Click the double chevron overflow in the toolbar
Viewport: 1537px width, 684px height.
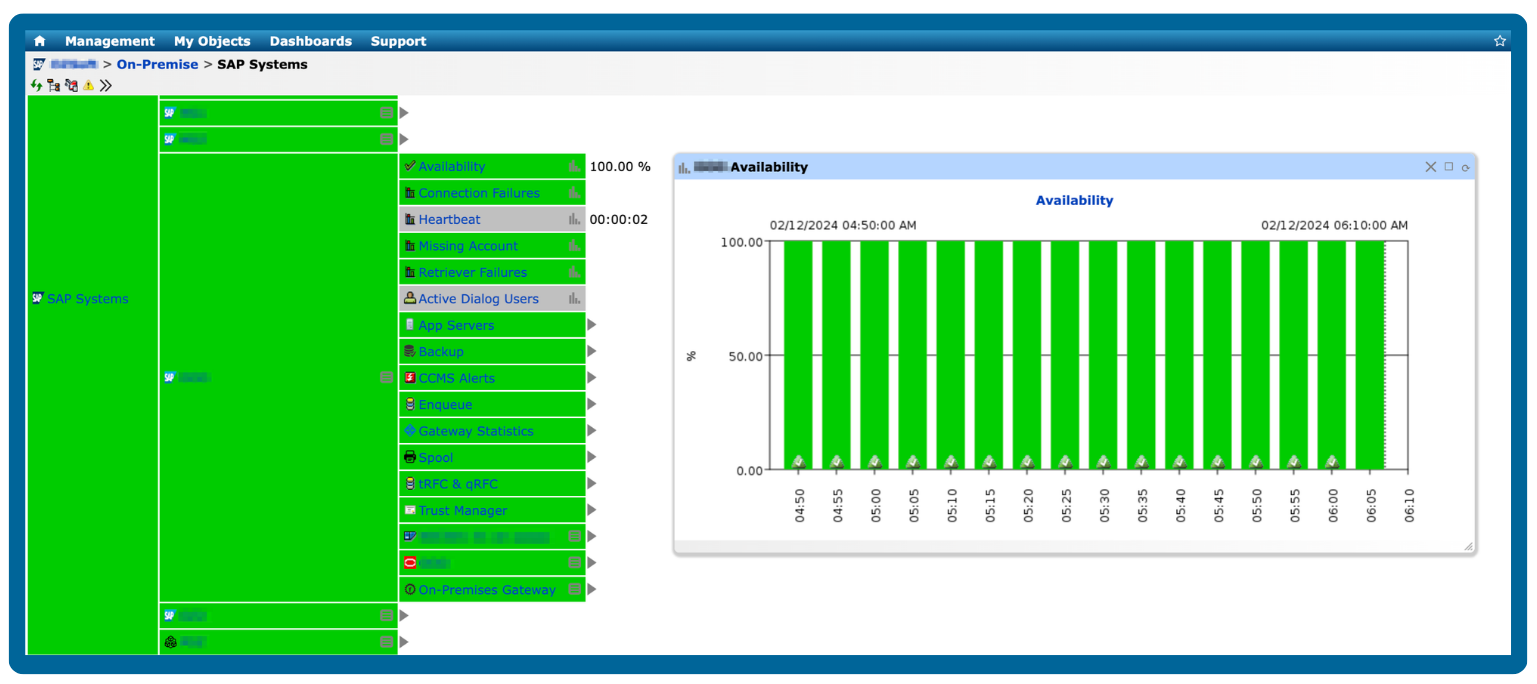[105, 85]
